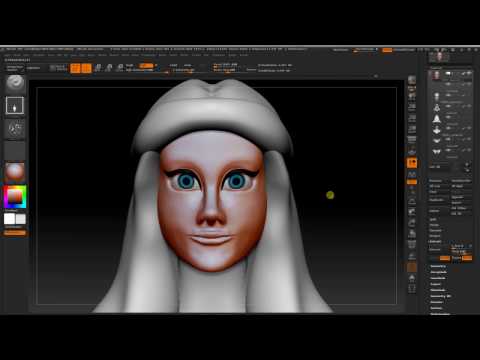This screenshot has width=480, height=360.
Task: Open LightBox from the top shelf
Action: pos(33,68)
